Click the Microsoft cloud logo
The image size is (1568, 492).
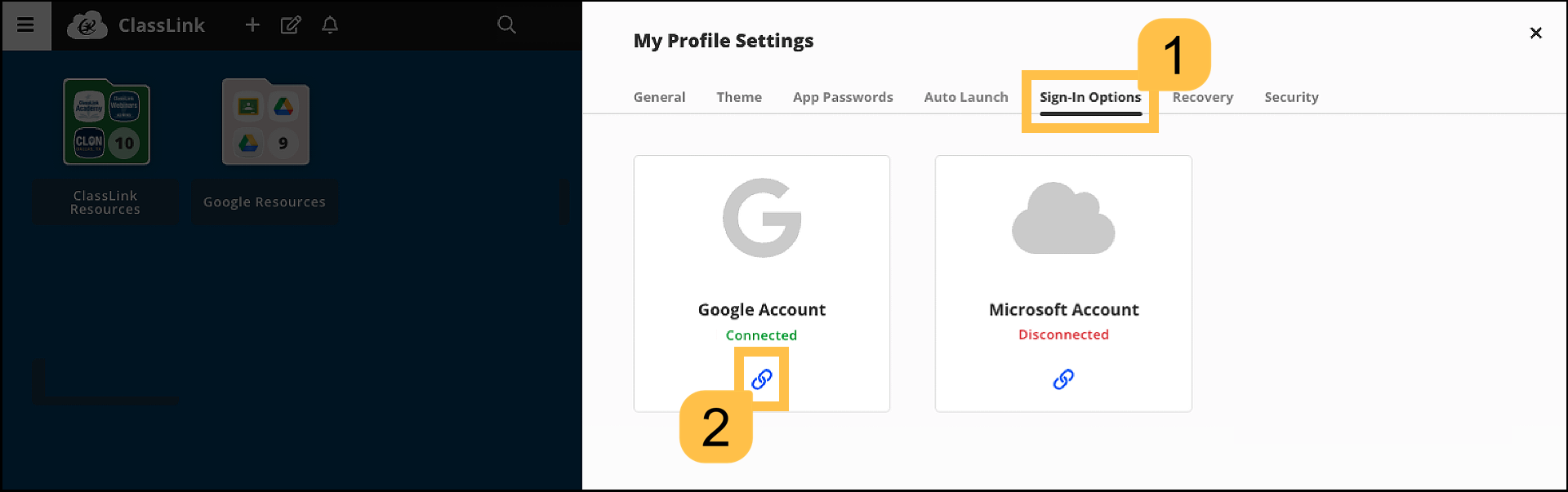[1063, 219]
